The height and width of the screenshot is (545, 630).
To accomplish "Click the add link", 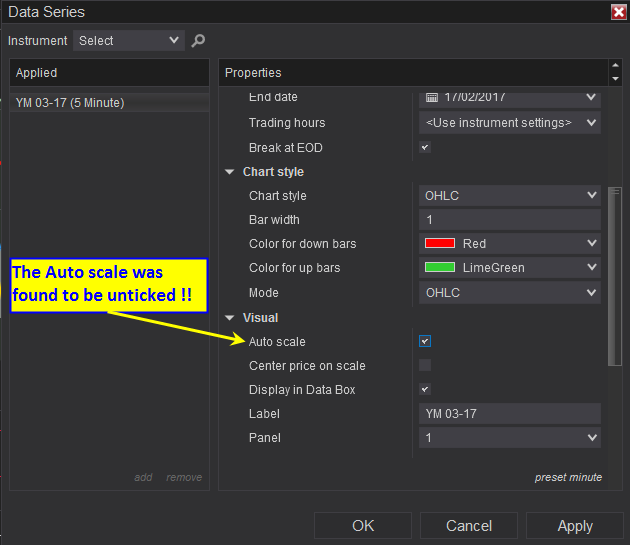I will (x=143, y=477).
